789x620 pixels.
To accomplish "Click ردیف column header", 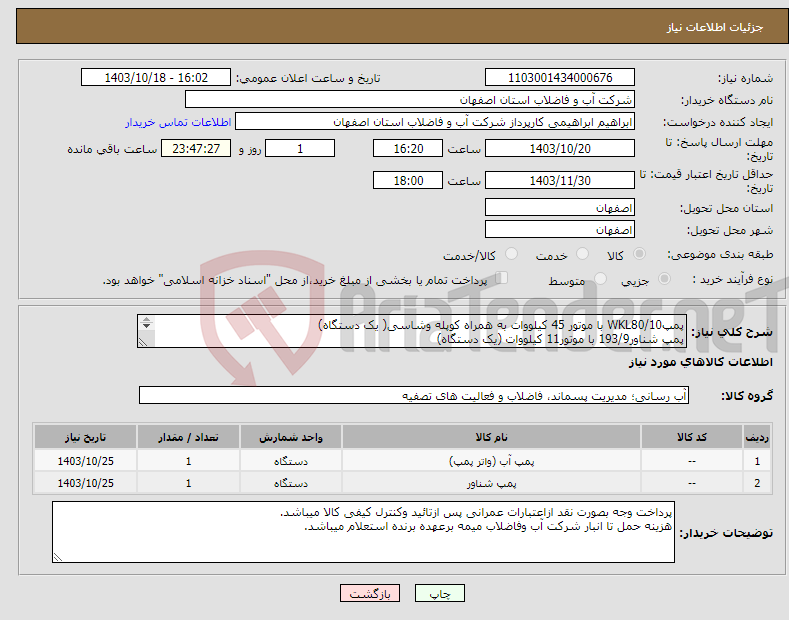I will [757, 437].
